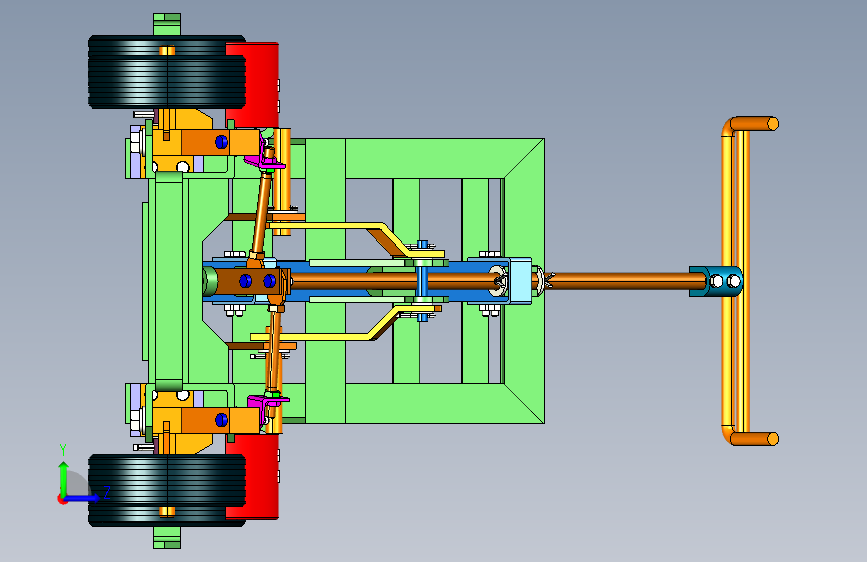
Task: Select the blue bolt on the lower orange arm
Action: [221, 420]
